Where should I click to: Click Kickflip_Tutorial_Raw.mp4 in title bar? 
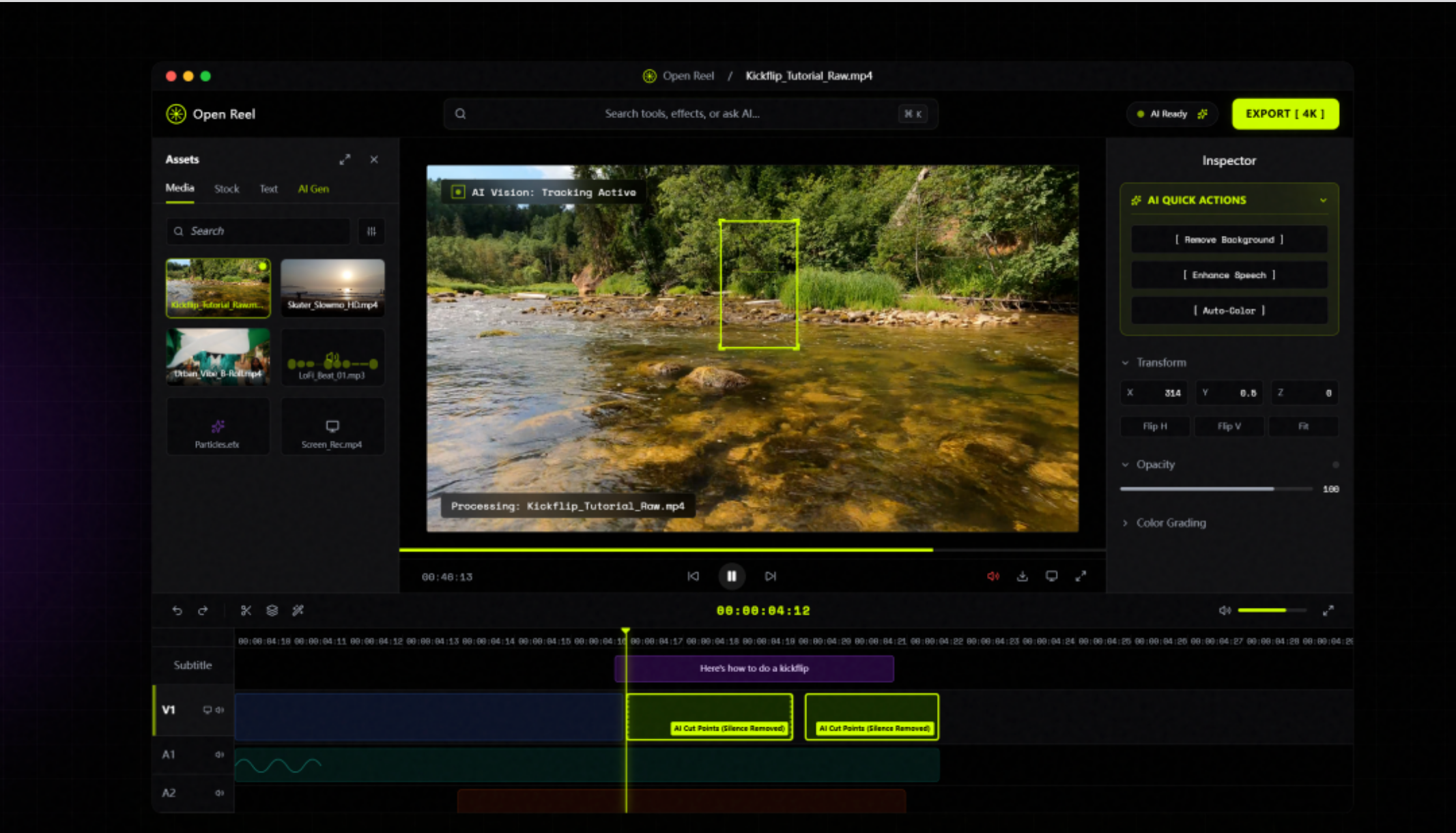point(809,76)
